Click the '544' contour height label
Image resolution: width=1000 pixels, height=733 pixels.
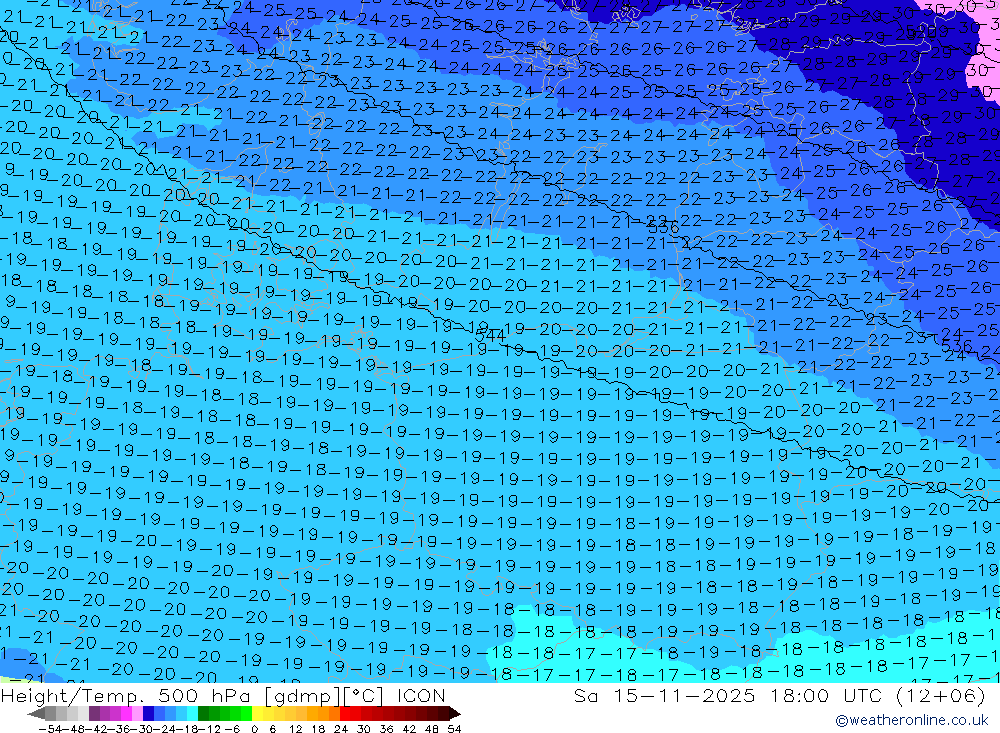point(490,336)
